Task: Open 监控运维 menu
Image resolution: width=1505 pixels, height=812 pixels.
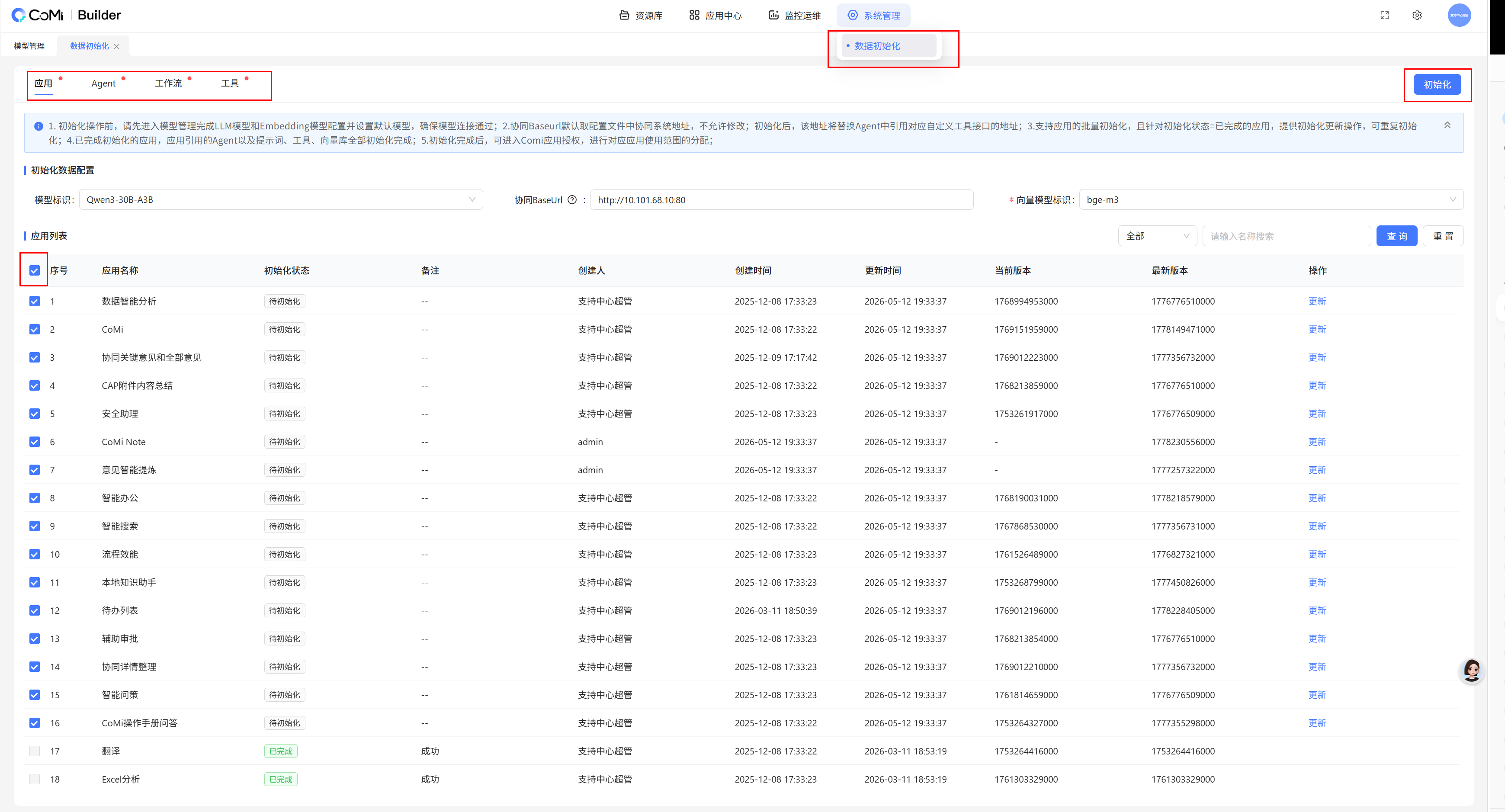Action: pos(795,15)
